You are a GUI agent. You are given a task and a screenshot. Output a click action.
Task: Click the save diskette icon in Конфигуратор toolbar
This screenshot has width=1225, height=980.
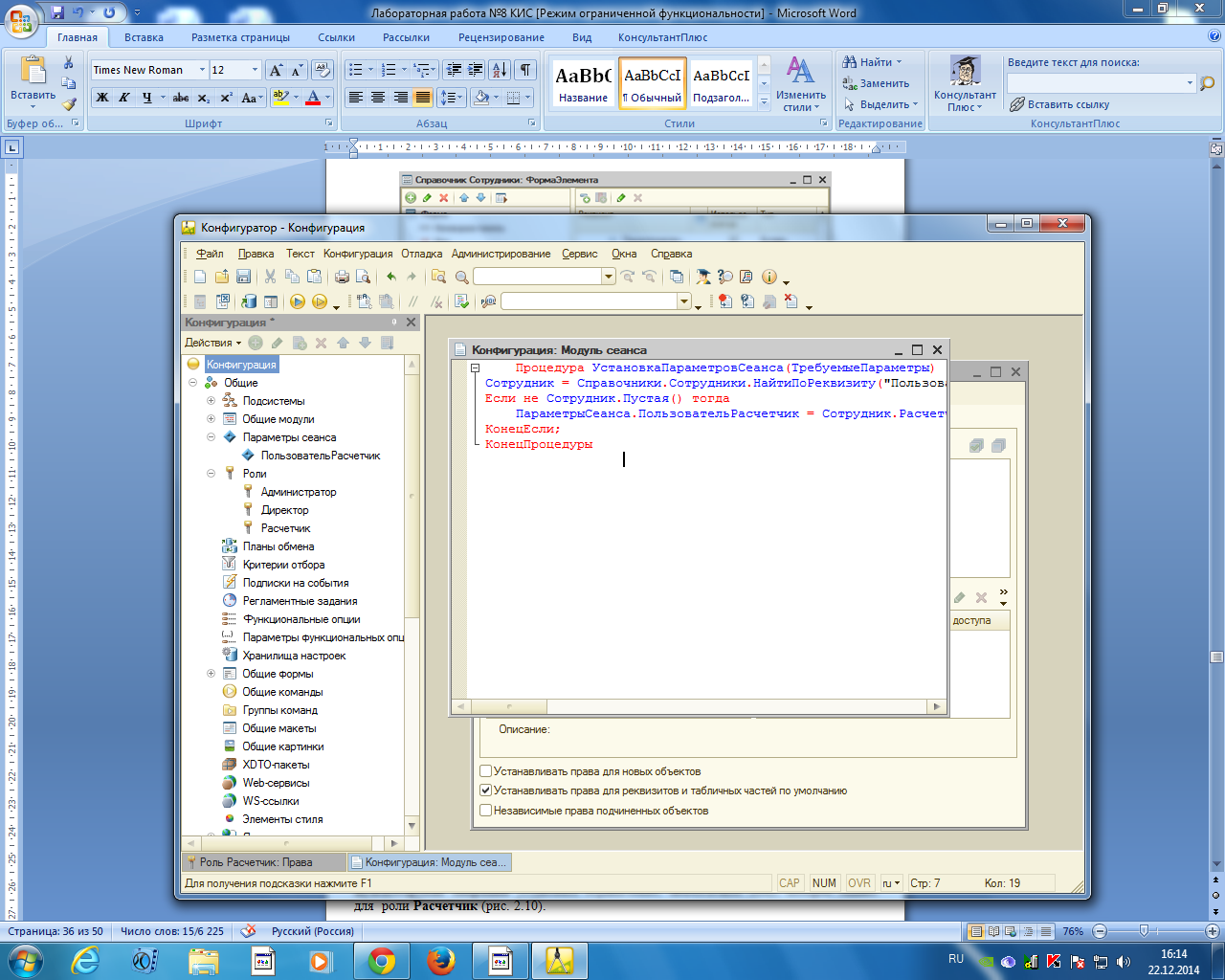point(243,277)
